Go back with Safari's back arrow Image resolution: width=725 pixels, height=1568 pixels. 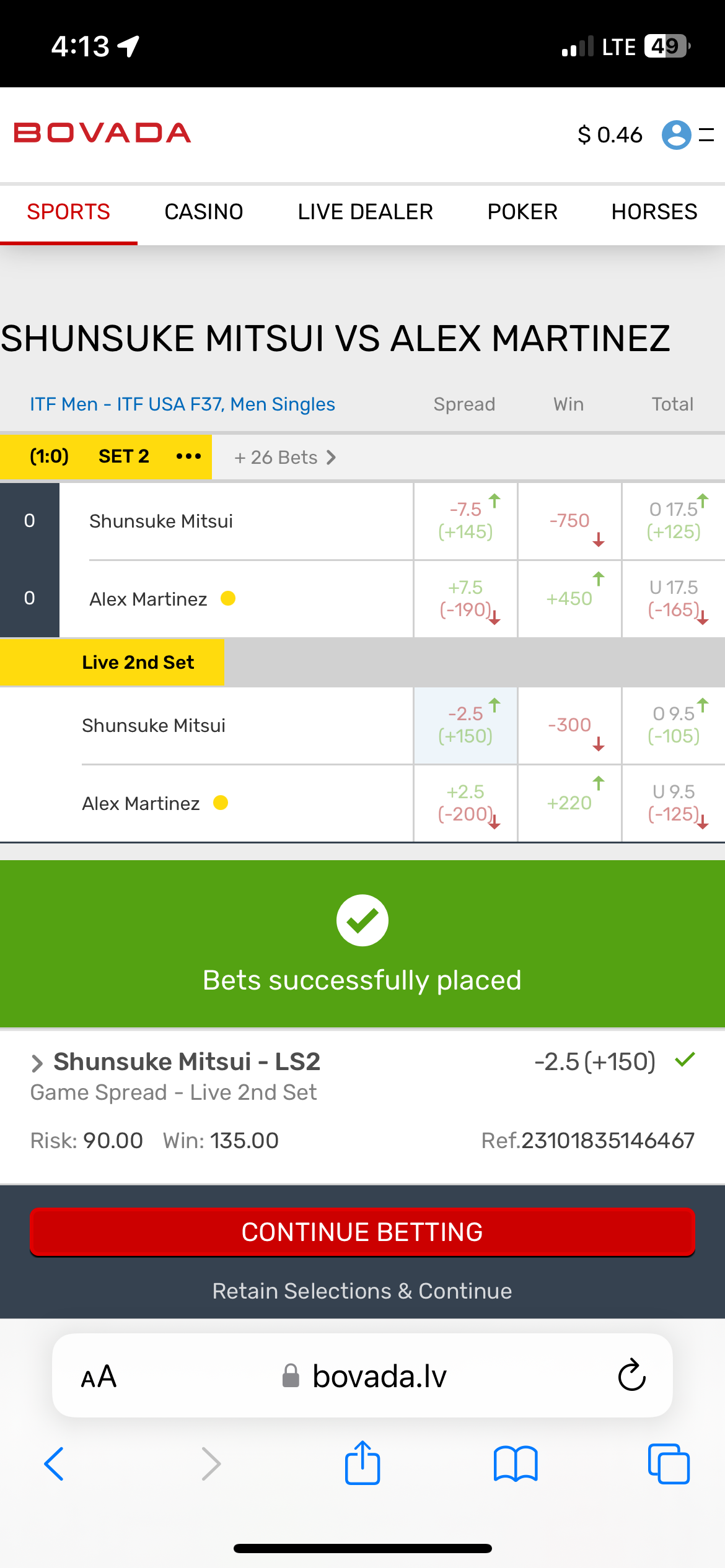pyautogui.click(x=55, y=1464)
